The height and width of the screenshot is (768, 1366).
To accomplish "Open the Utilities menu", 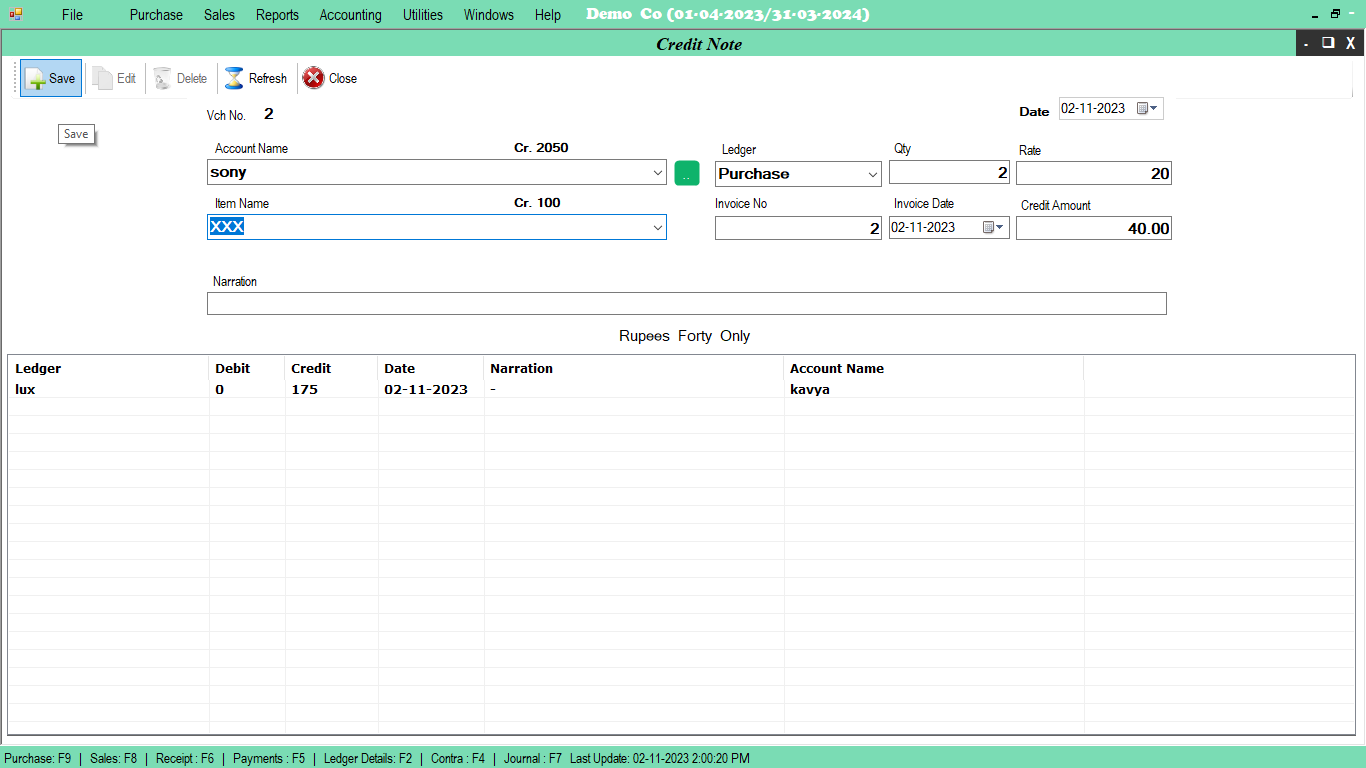I will click(422, 14).
